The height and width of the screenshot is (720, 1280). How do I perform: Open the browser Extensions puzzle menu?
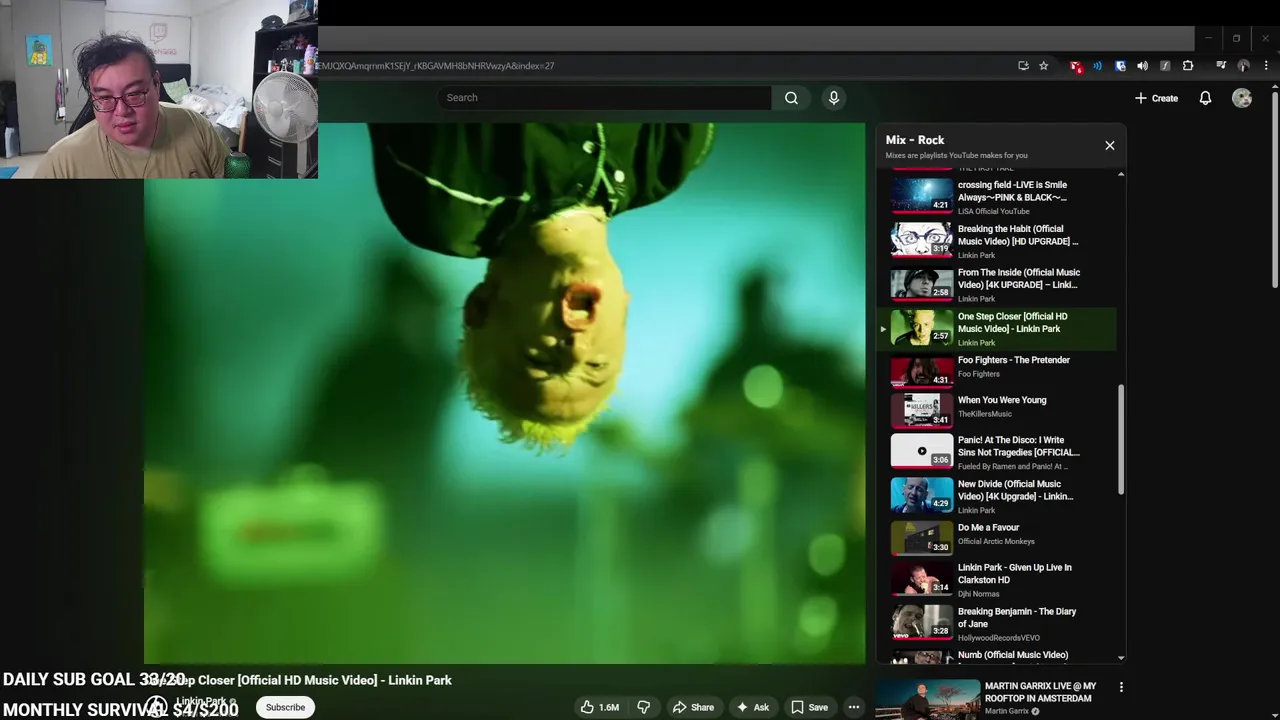(x=1188, y=66)
